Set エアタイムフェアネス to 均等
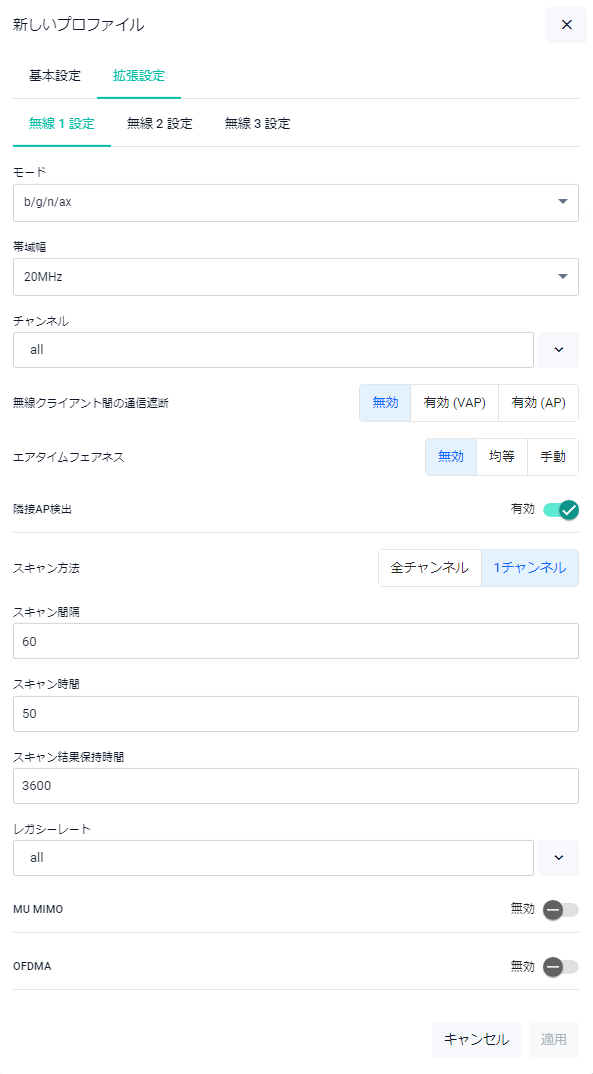The image size is (593, 1074). click(x=502, y=457)
